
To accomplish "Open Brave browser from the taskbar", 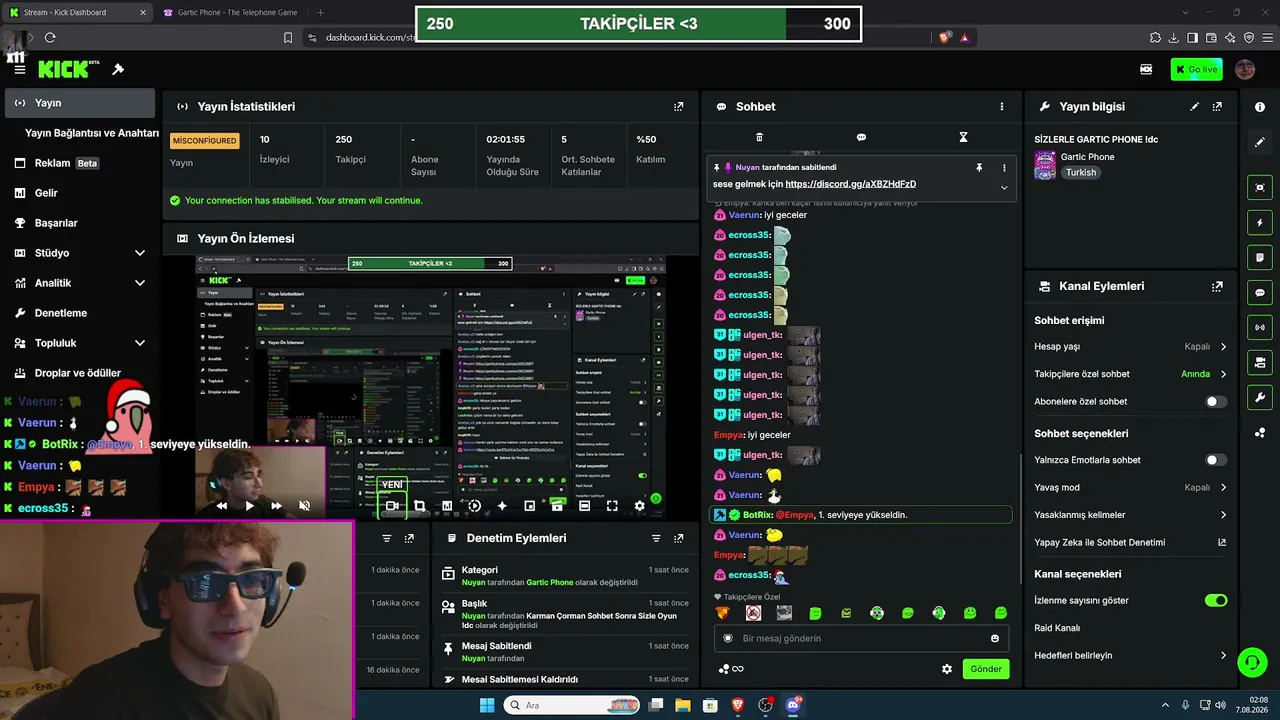I will point(738,705).
